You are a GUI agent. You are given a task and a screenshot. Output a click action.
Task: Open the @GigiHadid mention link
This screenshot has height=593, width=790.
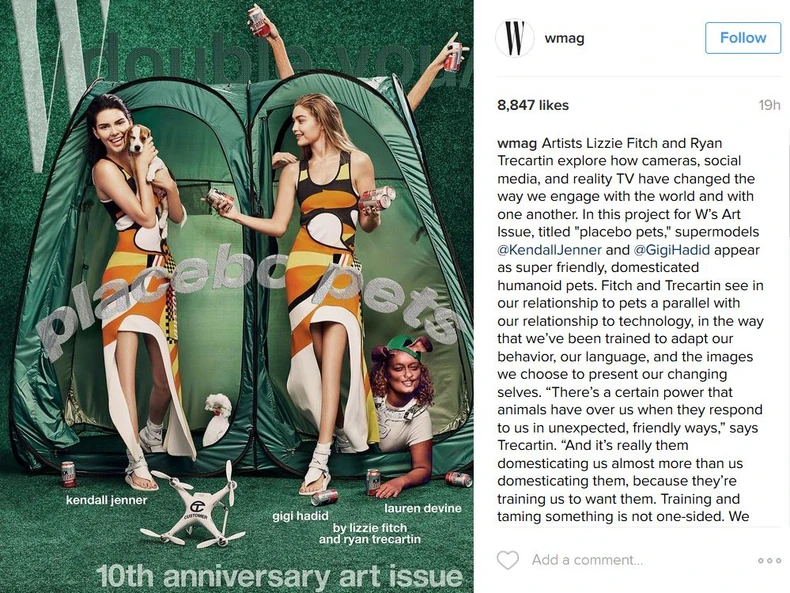coord(671,250)
